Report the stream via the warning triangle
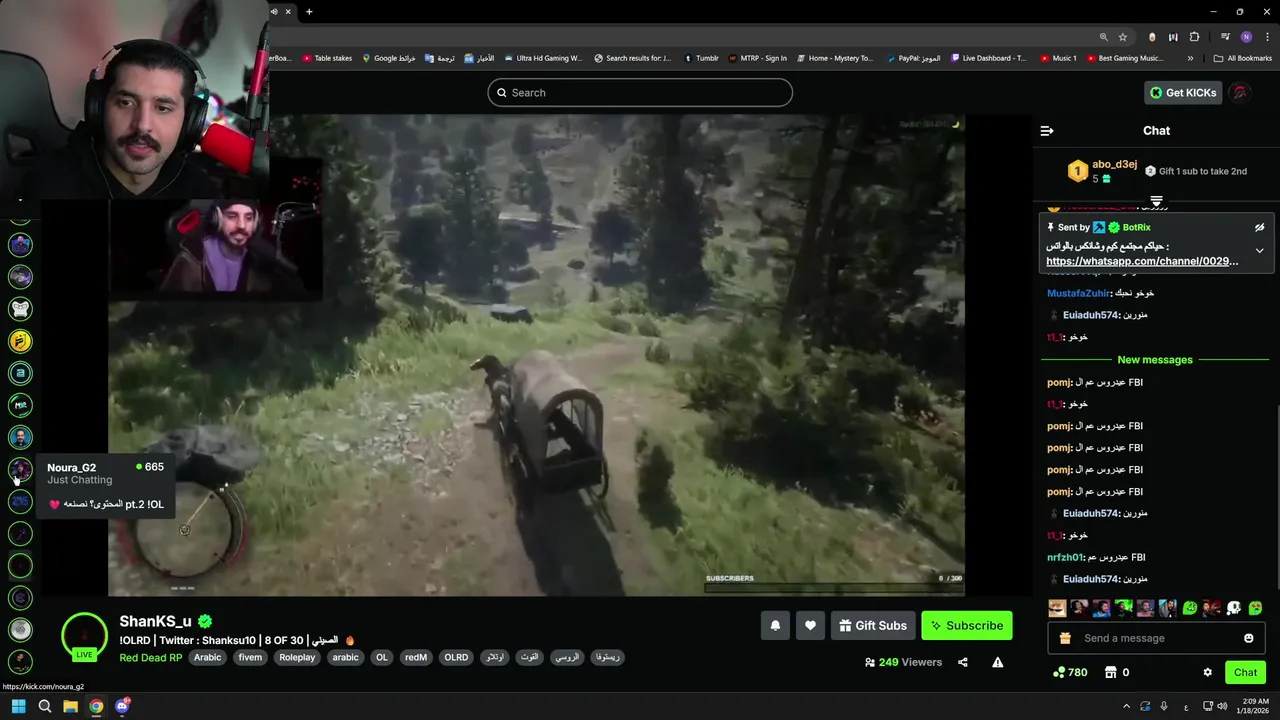Viewport: 1280px width, 720px height. pos(997,662)
